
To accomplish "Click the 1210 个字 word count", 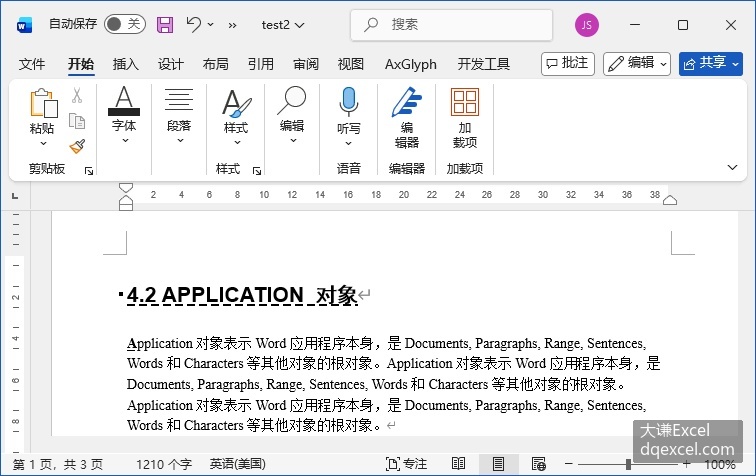I will 163,464.
